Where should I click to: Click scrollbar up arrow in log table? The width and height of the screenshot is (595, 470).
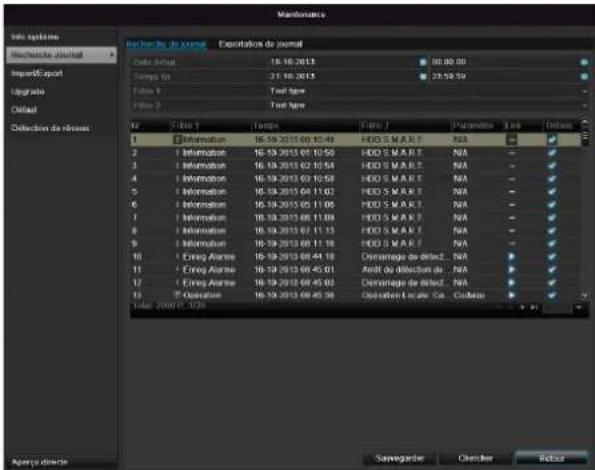coord(585,123)
